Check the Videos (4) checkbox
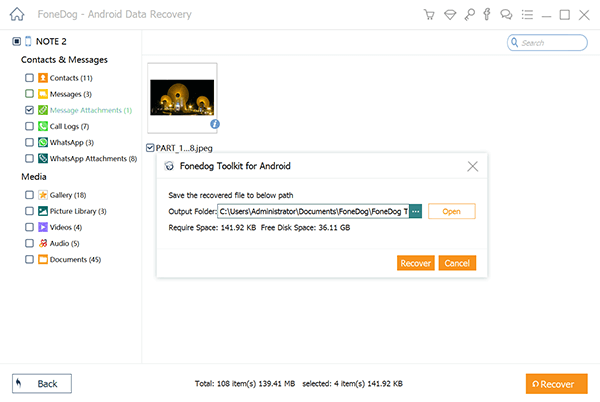 pyautogui.click(x=29, y=227)
